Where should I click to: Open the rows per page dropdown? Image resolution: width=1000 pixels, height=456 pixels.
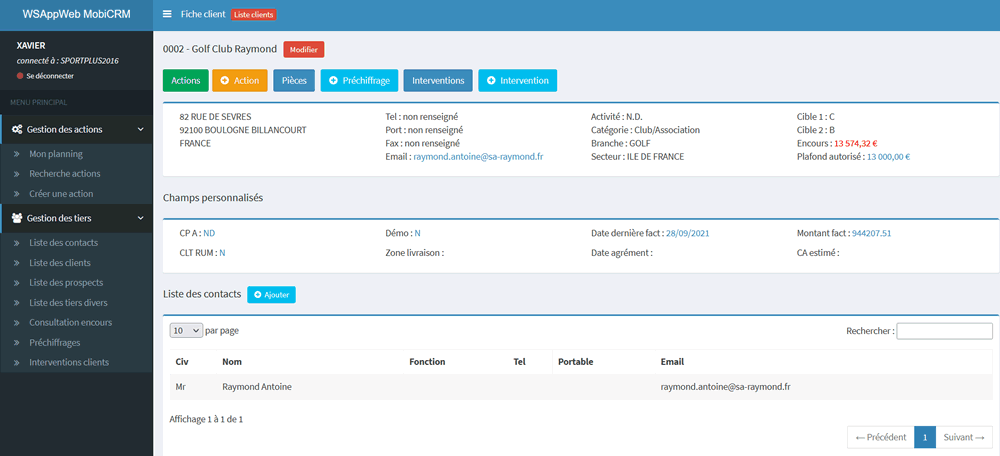186,331
